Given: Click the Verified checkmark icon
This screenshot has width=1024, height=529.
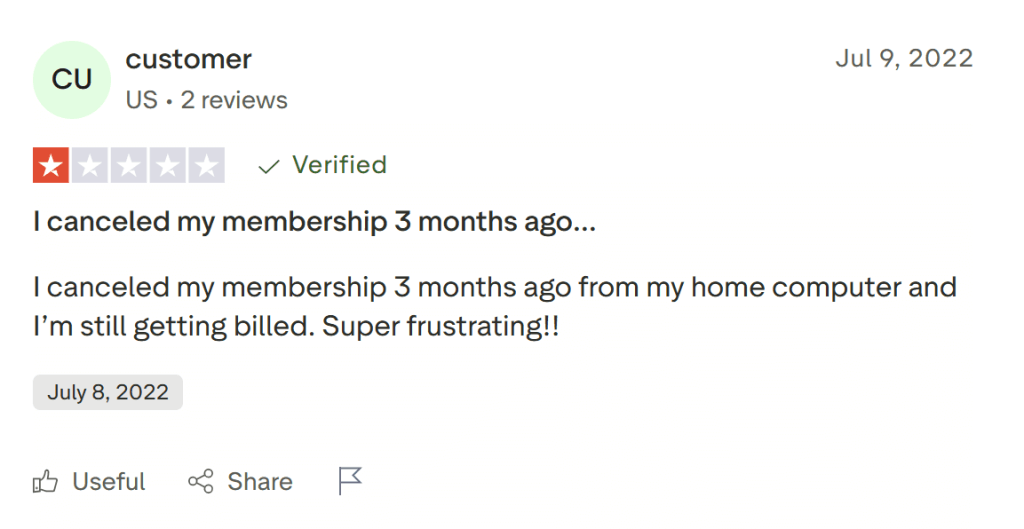Looking at the screenshot, I should (x=267, y=166).
